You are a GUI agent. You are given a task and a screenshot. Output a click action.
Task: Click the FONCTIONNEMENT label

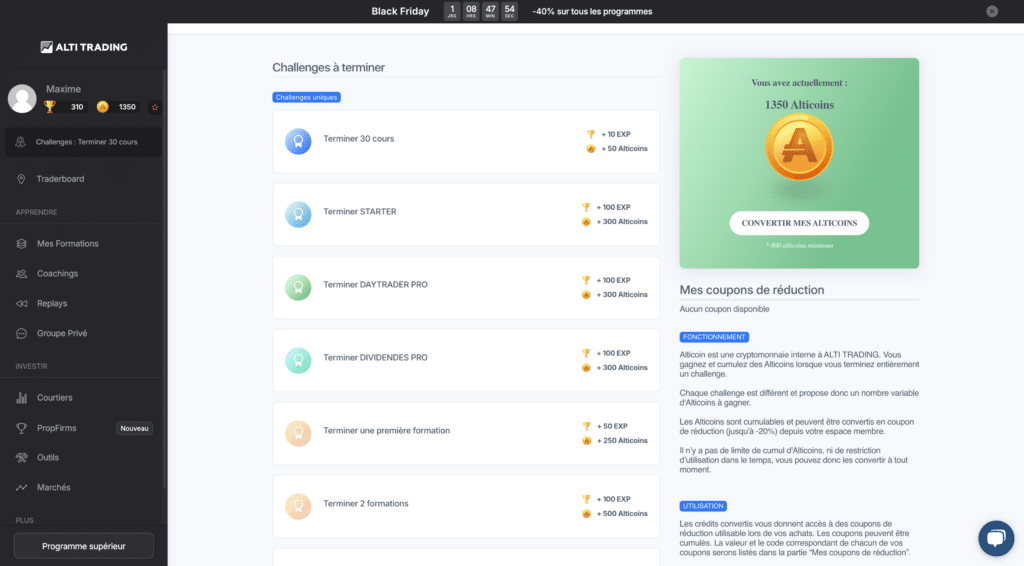pyautogui.click(x=714, y=337)
